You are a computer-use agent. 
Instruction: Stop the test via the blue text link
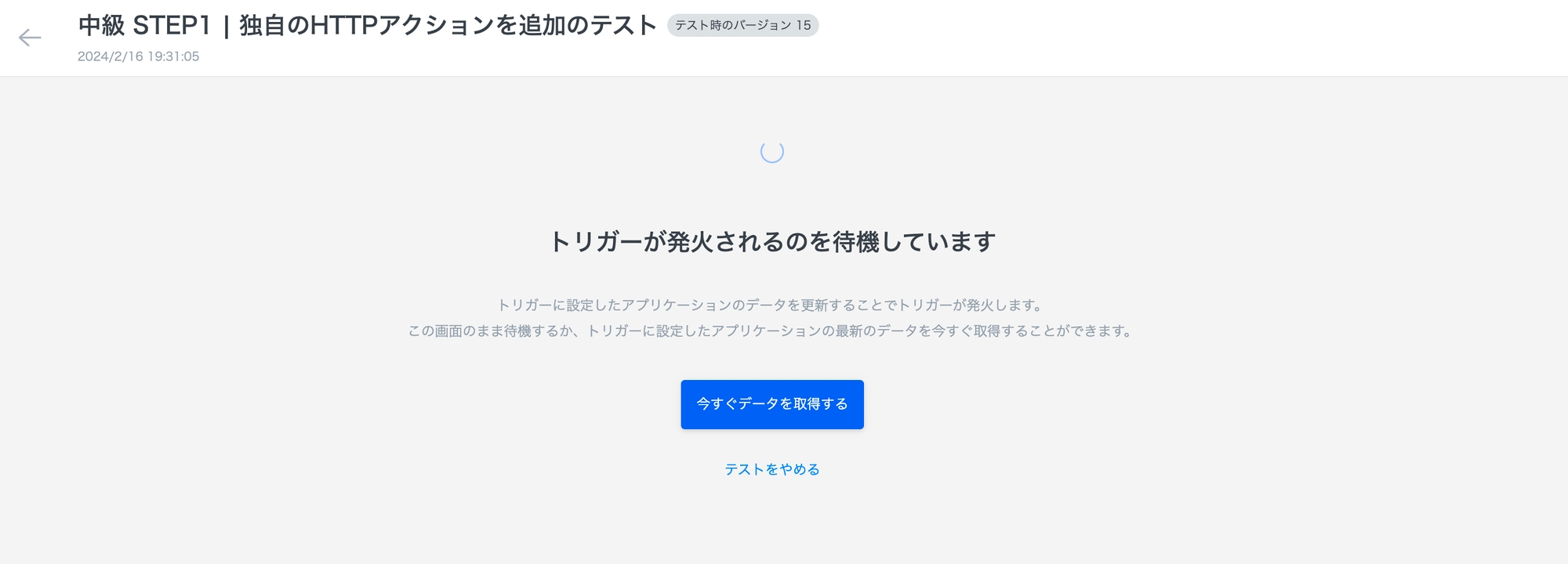point(772,469)
